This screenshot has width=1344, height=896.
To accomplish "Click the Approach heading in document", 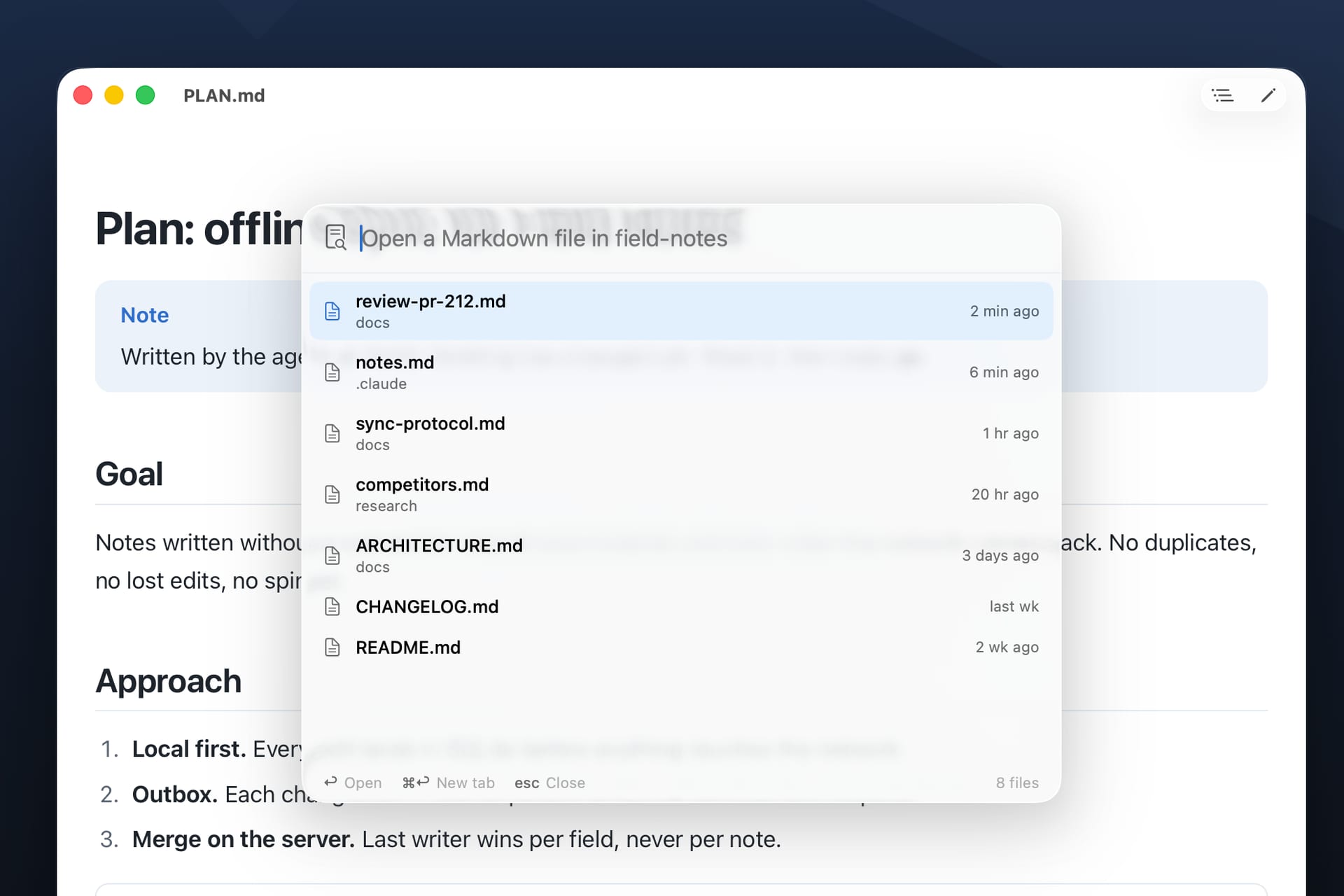I will point(168,681).
